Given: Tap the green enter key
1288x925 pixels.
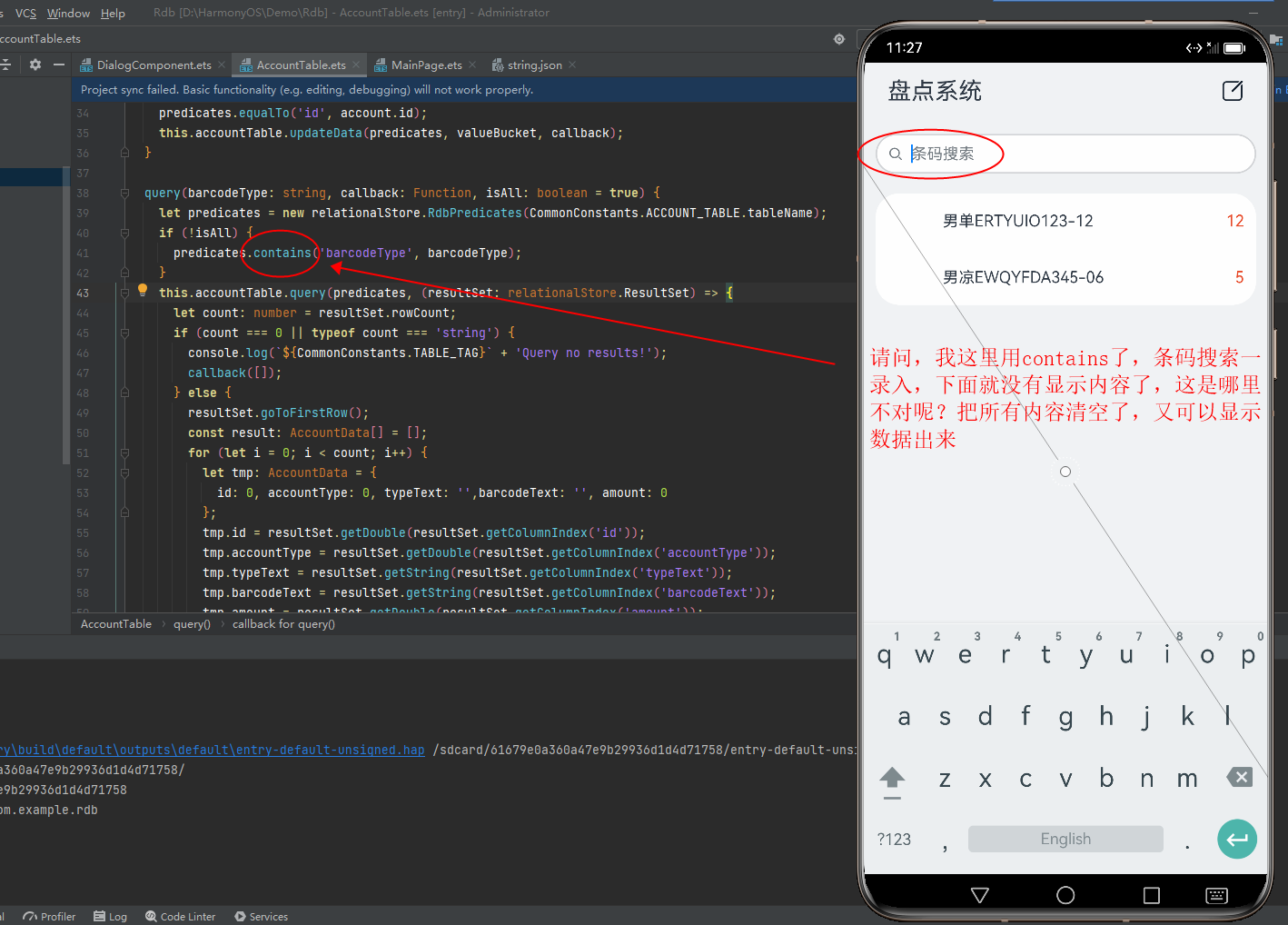Looking at the screenshot, I should [1237, 839].
